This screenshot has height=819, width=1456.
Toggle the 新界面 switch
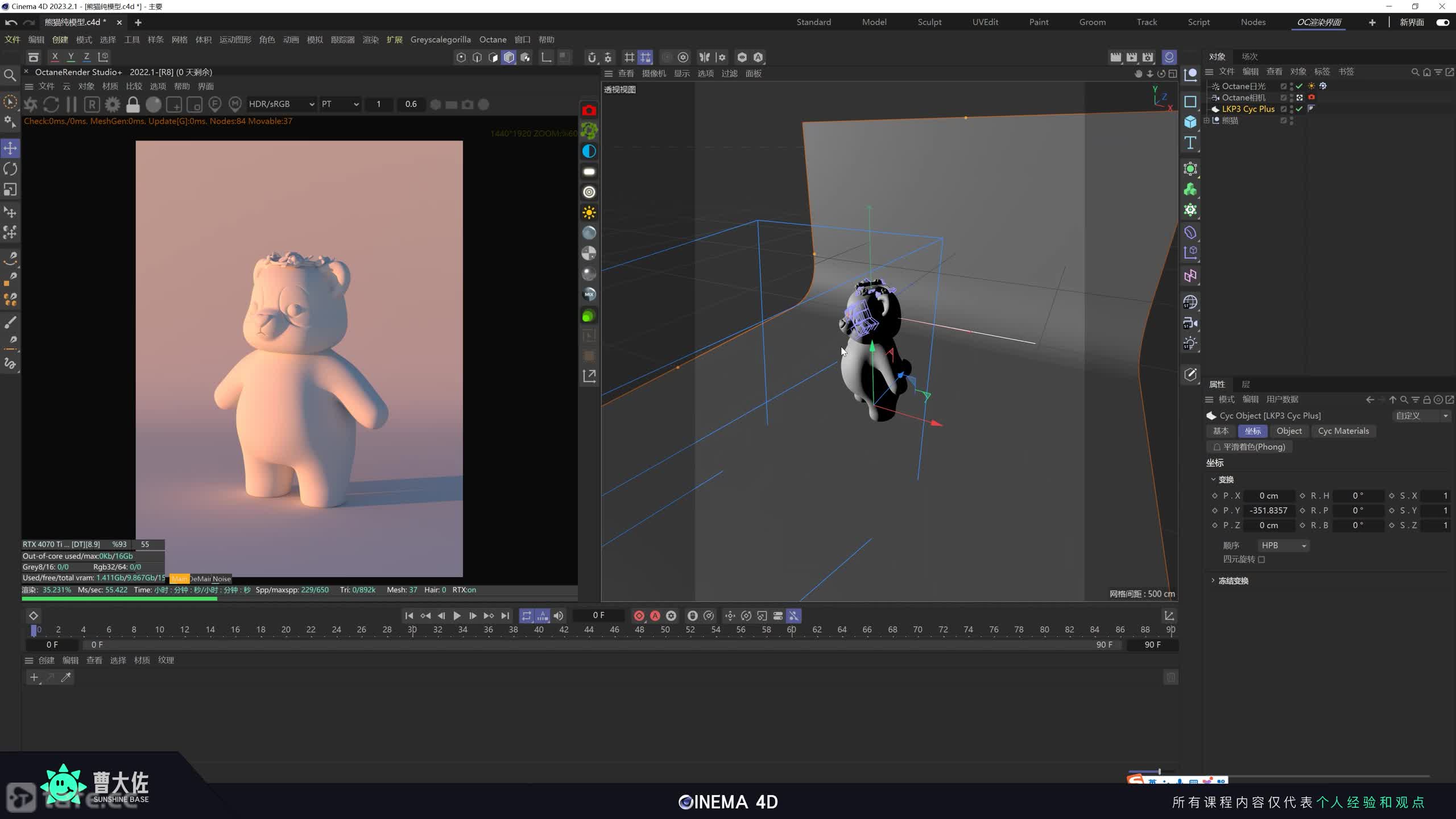pos(1442,22)
